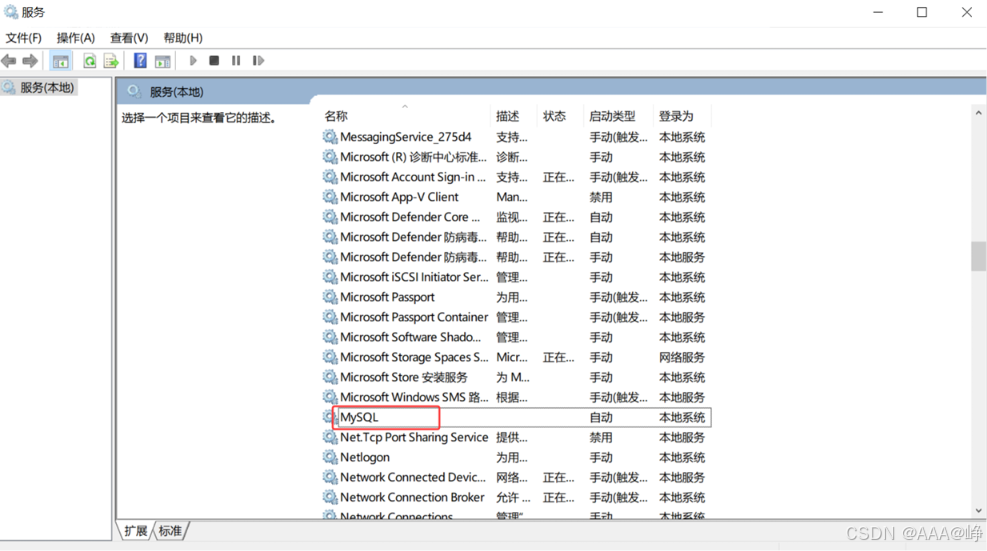The width and height of the screenshot is (987, 551).
Task: Switch to the 标准 tab
Action: pyautogui.click(x=171, y=531)
